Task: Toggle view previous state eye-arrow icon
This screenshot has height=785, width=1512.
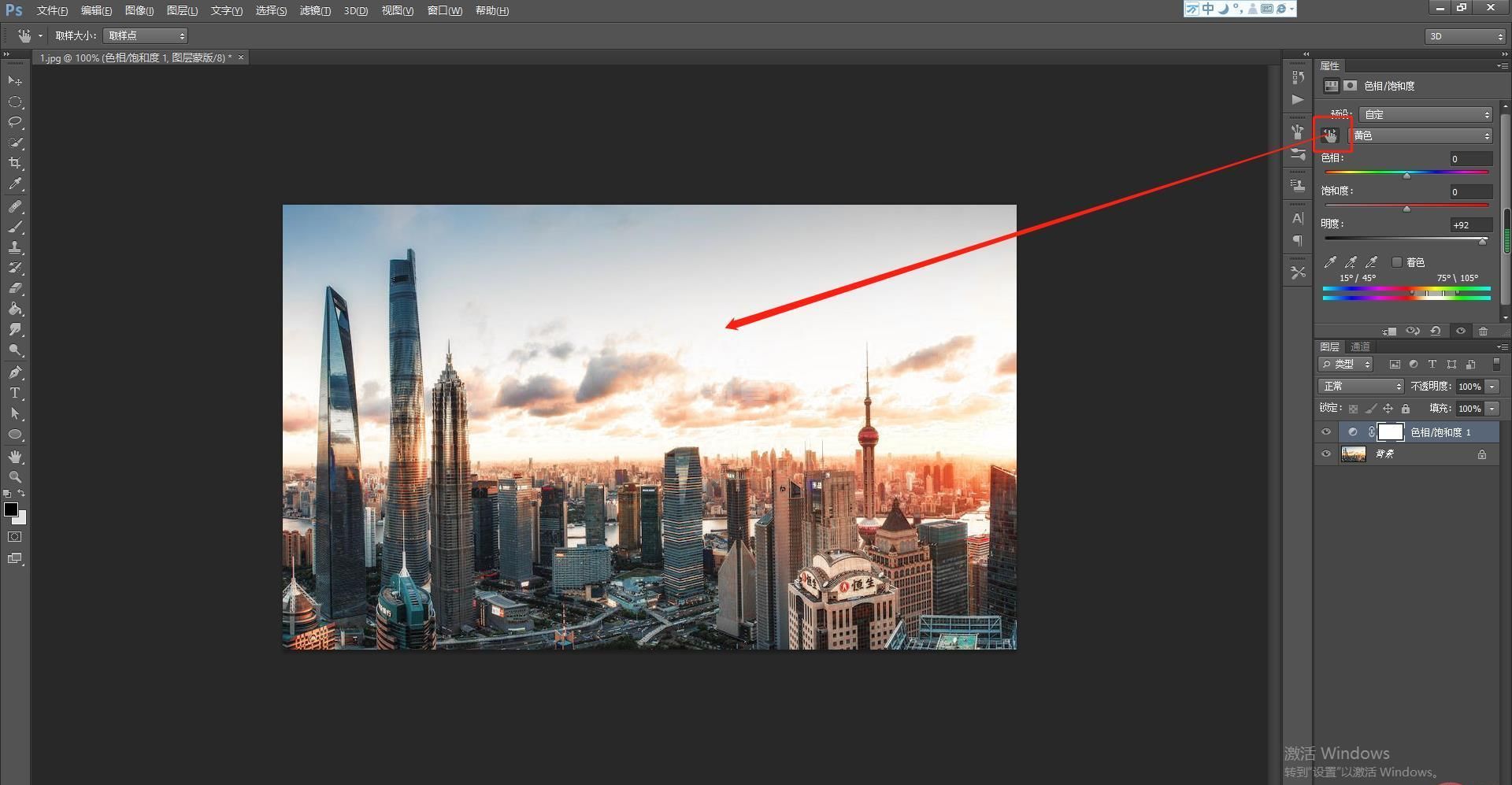Action: point(1413,331)
